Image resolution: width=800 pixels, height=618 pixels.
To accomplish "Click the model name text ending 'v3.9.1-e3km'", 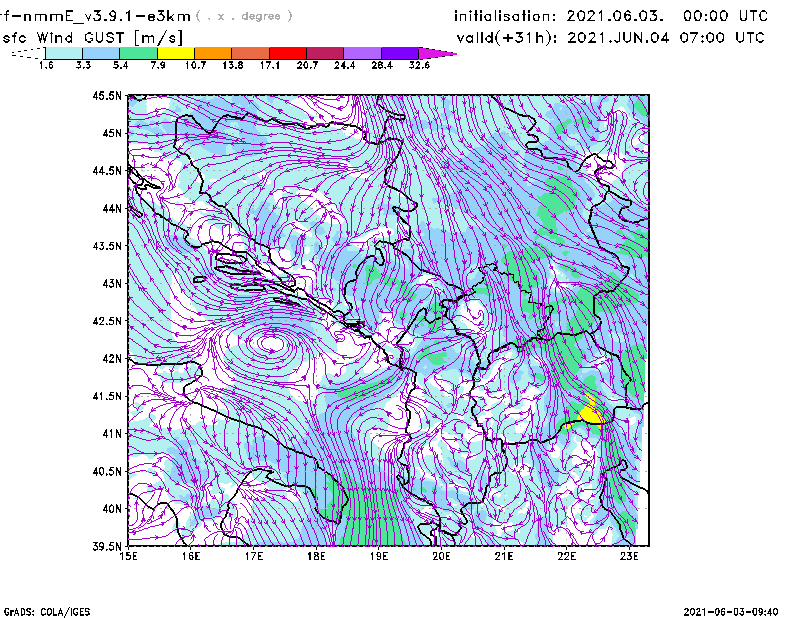I will tap(95, 16).
